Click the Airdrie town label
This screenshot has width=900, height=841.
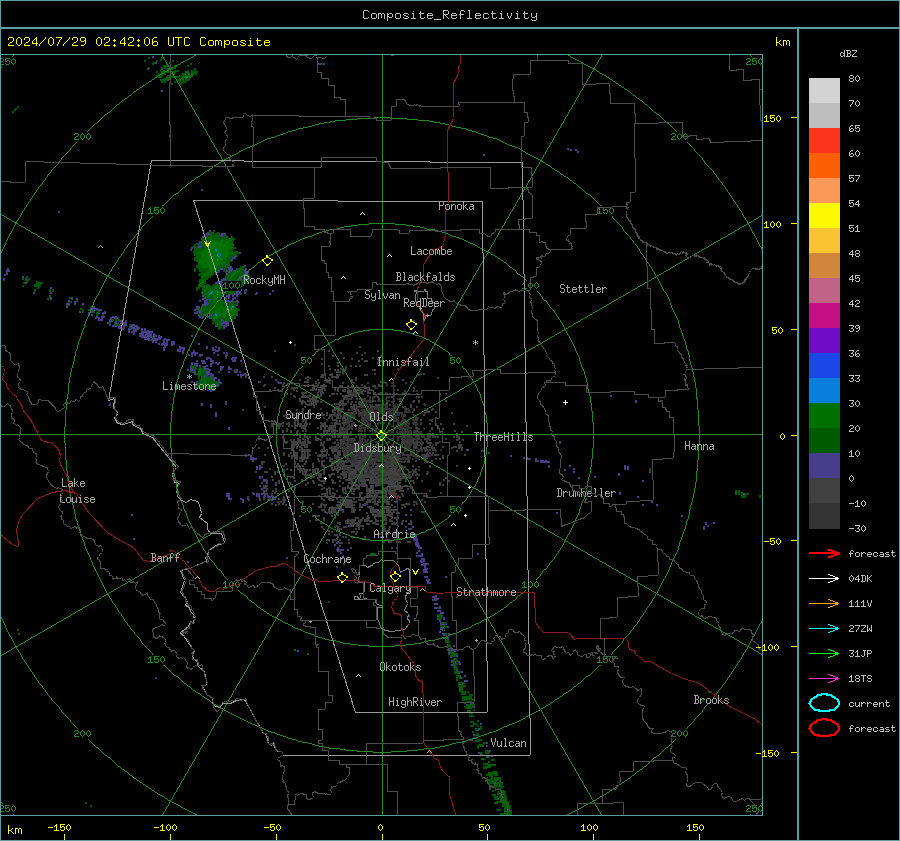[x=394, y=534]
